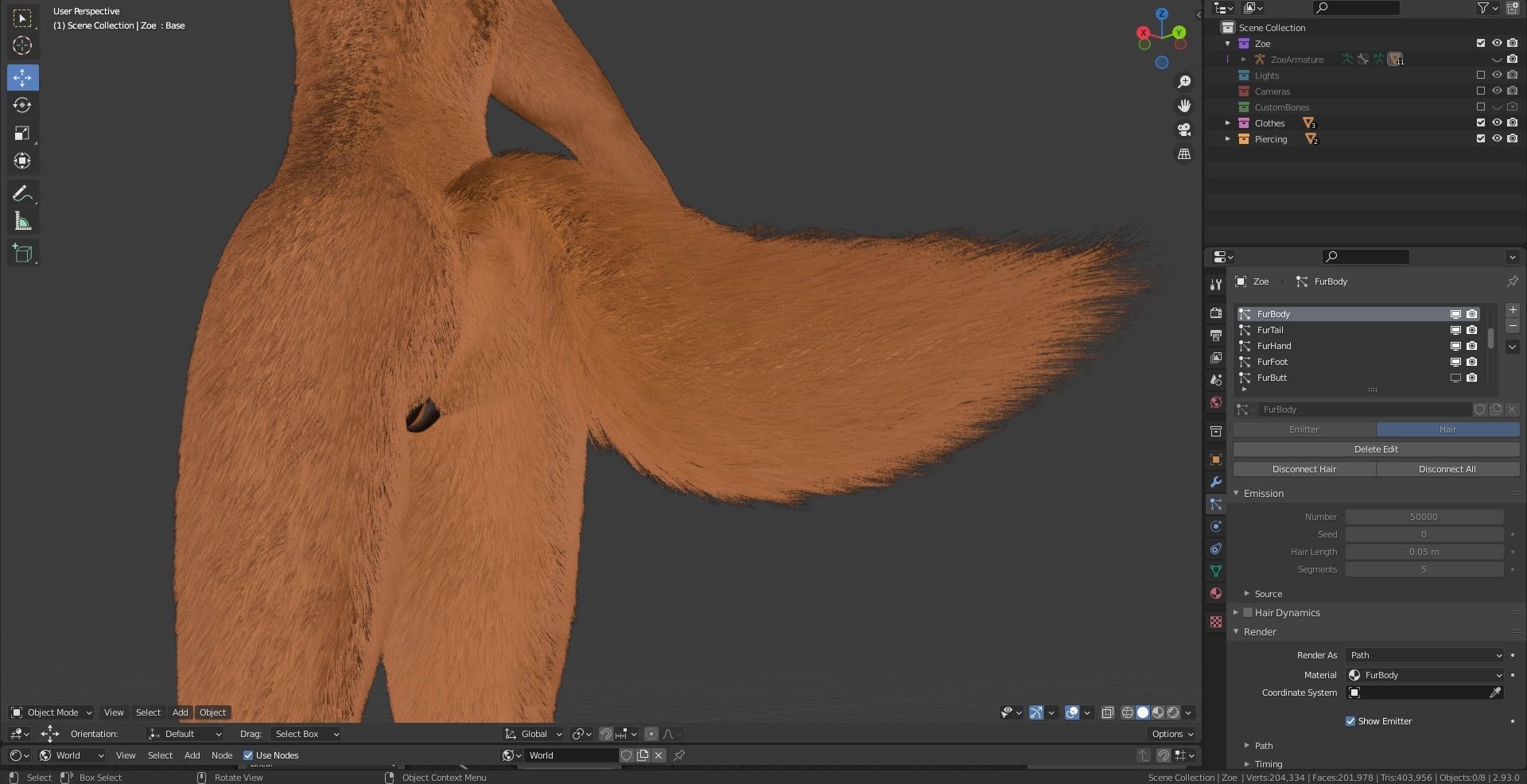Click the Delete Edit button
Screen dimensions: 1527x784
click(x=1376, y=449)
